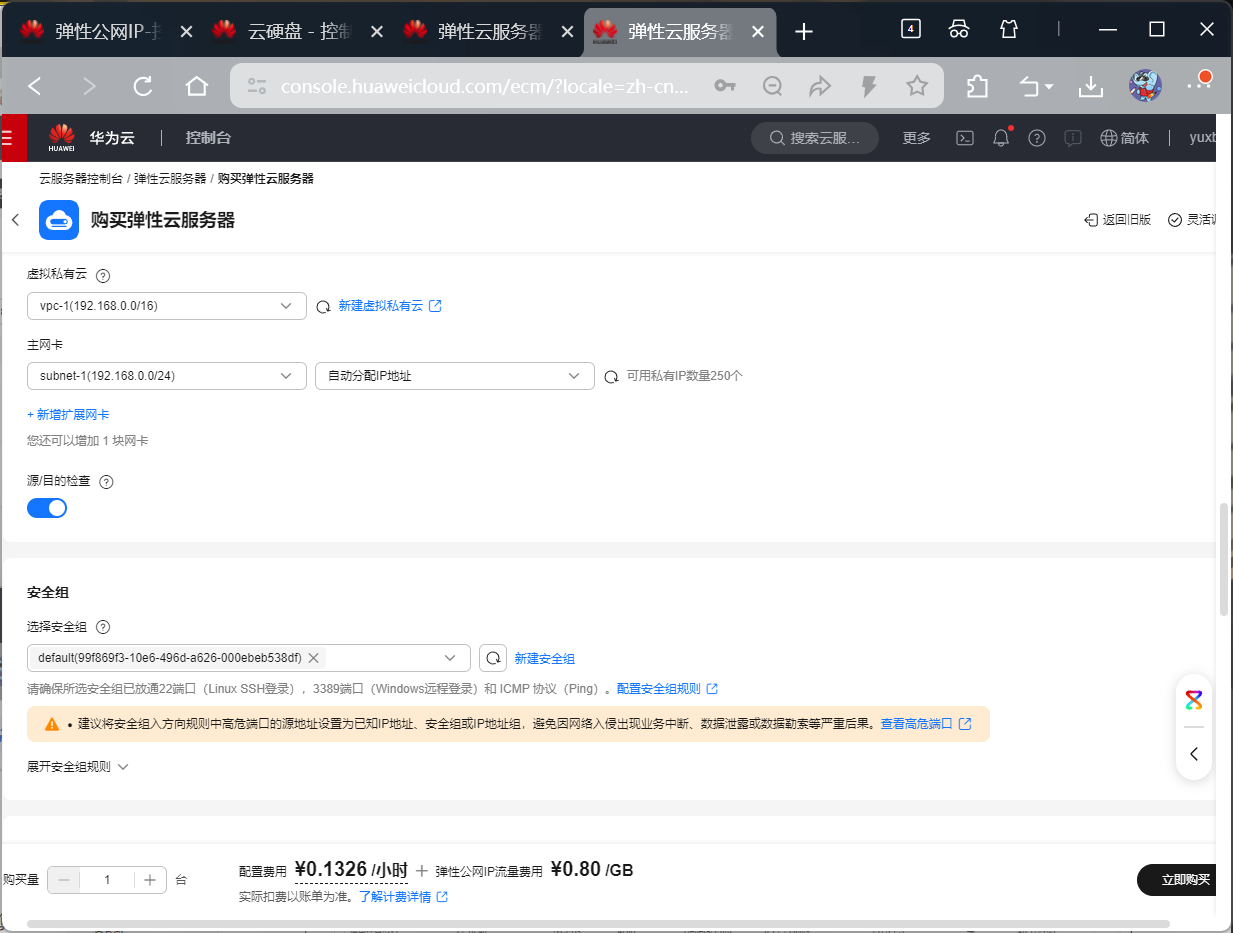Show 源/目的检查 help tooltip icon

106,482
